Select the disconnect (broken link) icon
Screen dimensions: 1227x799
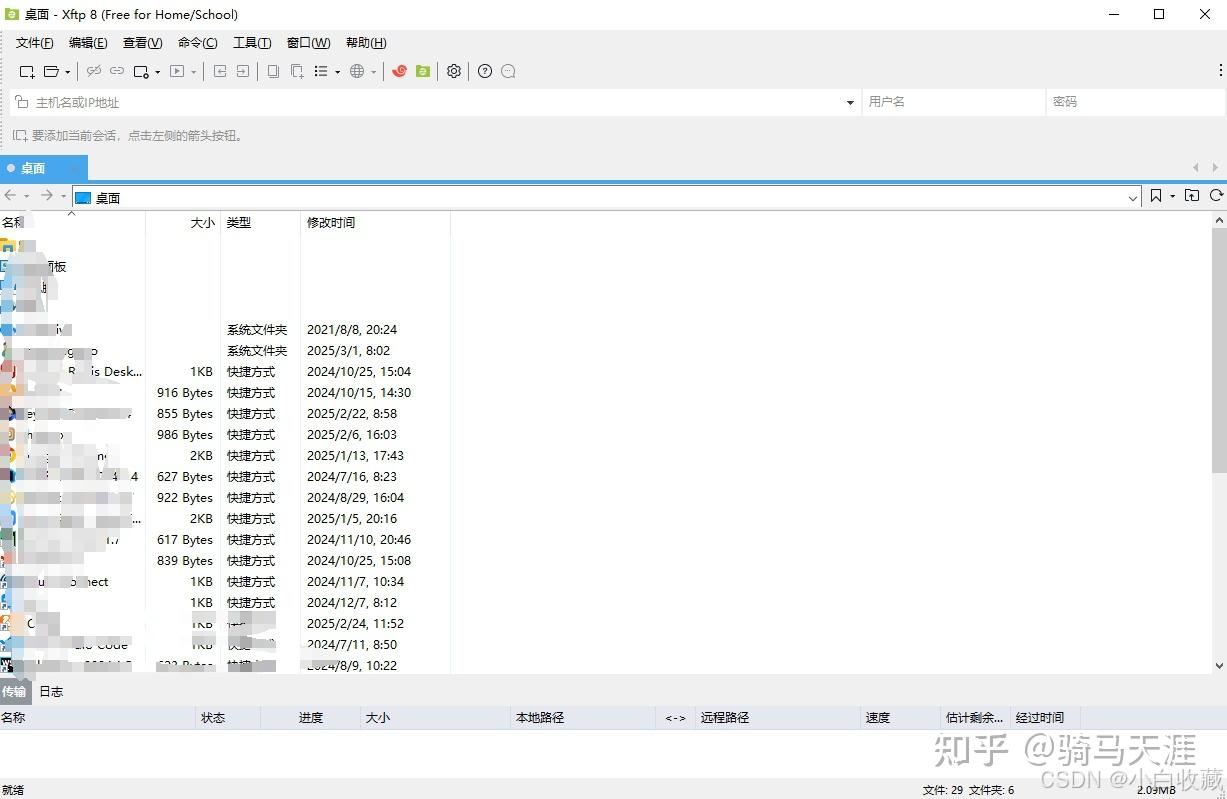click(93, 71)
